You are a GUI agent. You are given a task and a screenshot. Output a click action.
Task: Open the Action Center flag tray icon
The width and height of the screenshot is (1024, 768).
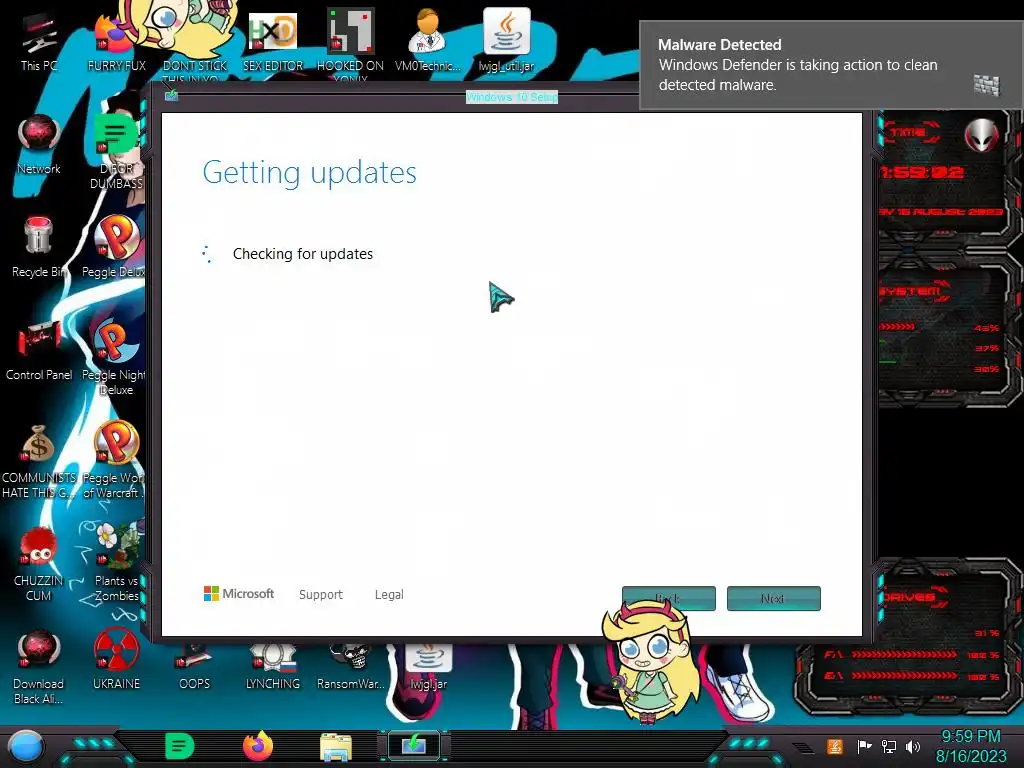coord(864,746)
